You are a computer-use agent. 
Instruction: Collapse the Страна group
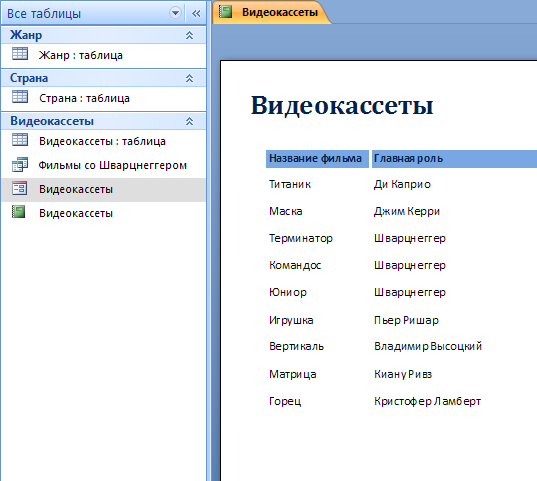189,78
